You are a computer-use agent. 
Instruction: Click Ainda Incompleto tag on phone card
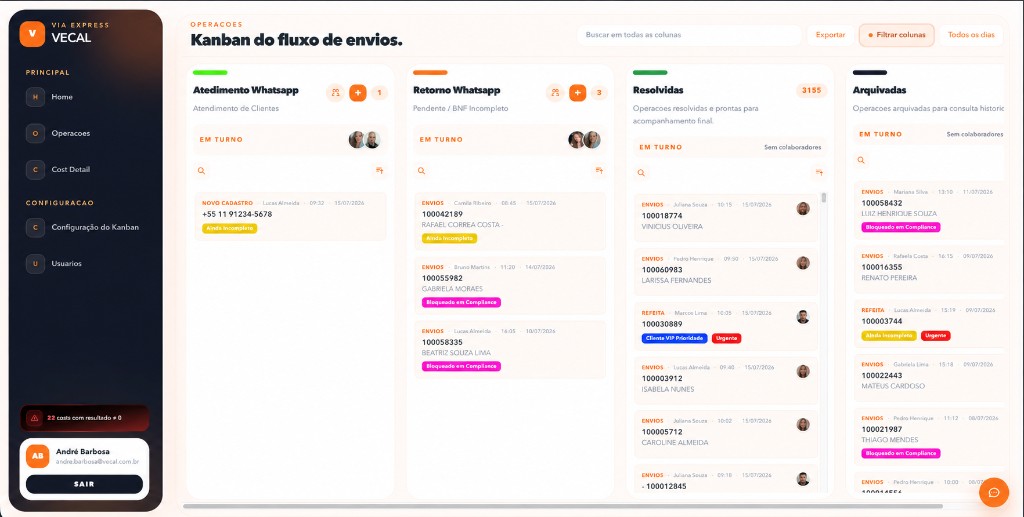229,228
